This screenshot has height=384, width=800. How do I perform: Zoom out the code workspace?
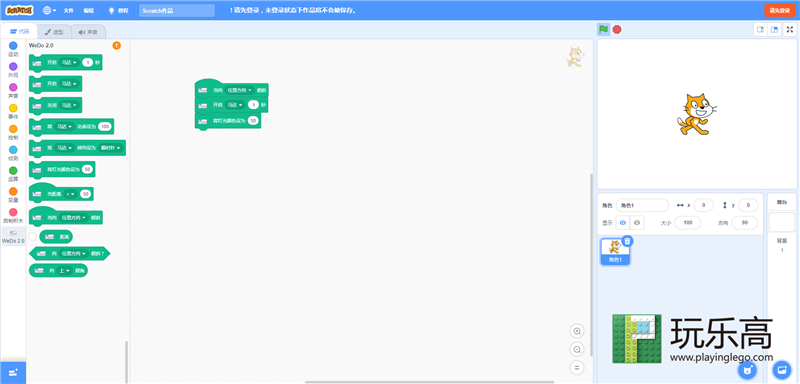577,349
